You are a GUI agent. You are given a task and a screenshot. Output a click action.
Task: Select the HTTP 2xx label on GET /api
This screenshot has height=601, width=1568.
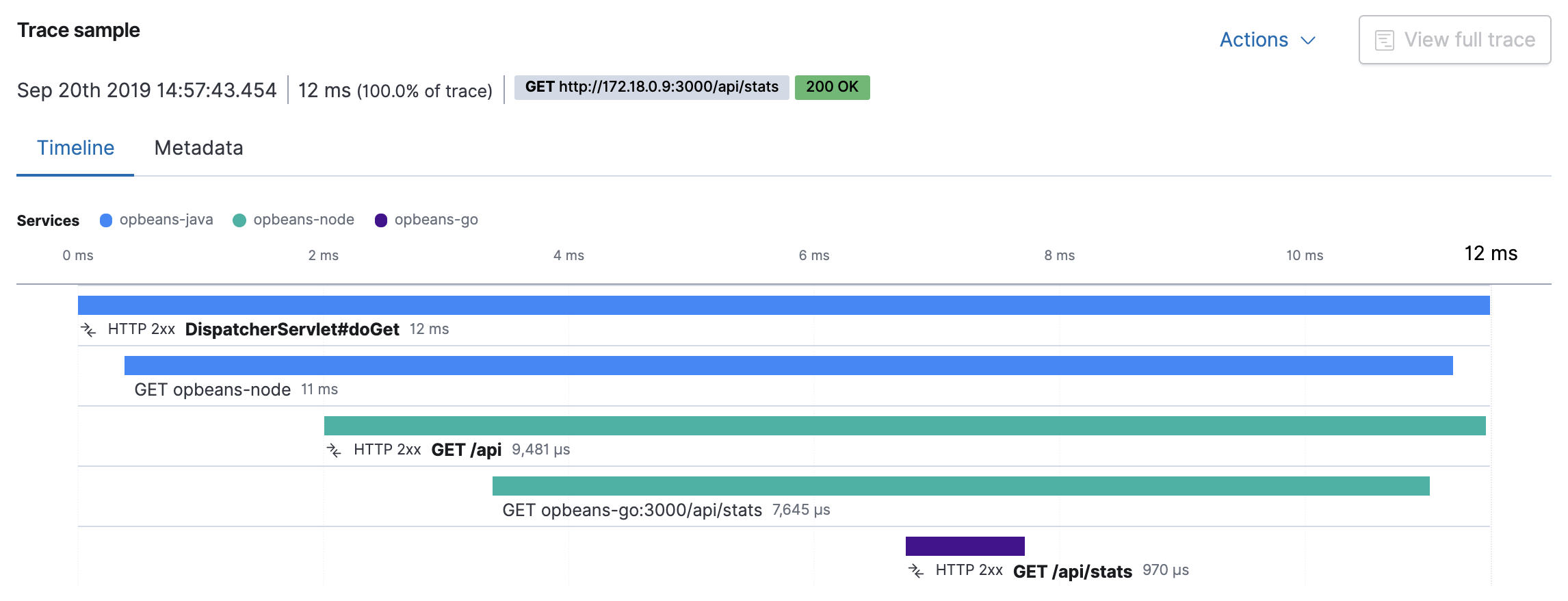(387, 450)
